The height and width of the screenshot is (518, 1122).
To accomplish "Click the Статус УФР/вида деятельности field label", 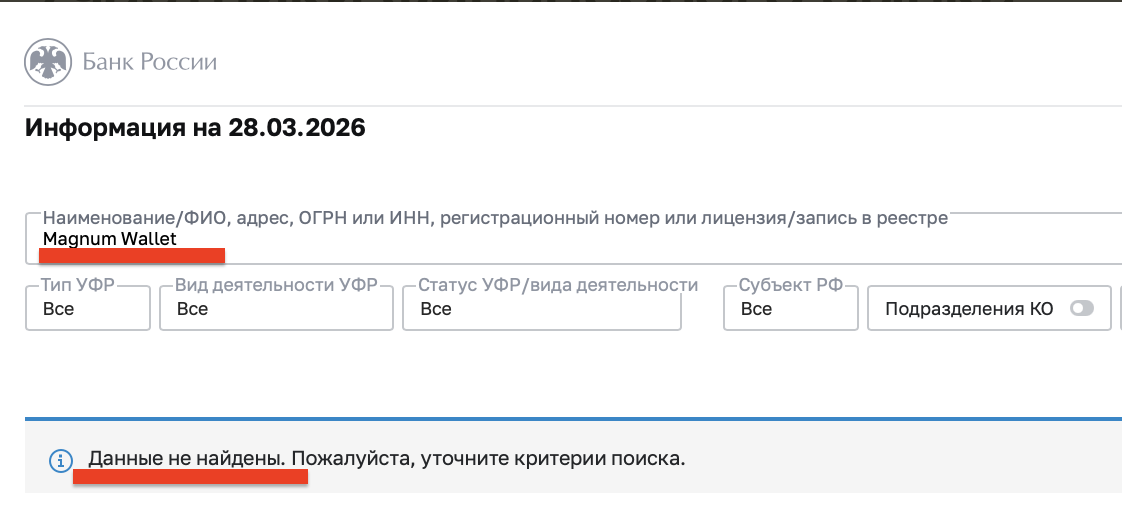I will pos(558,285).
